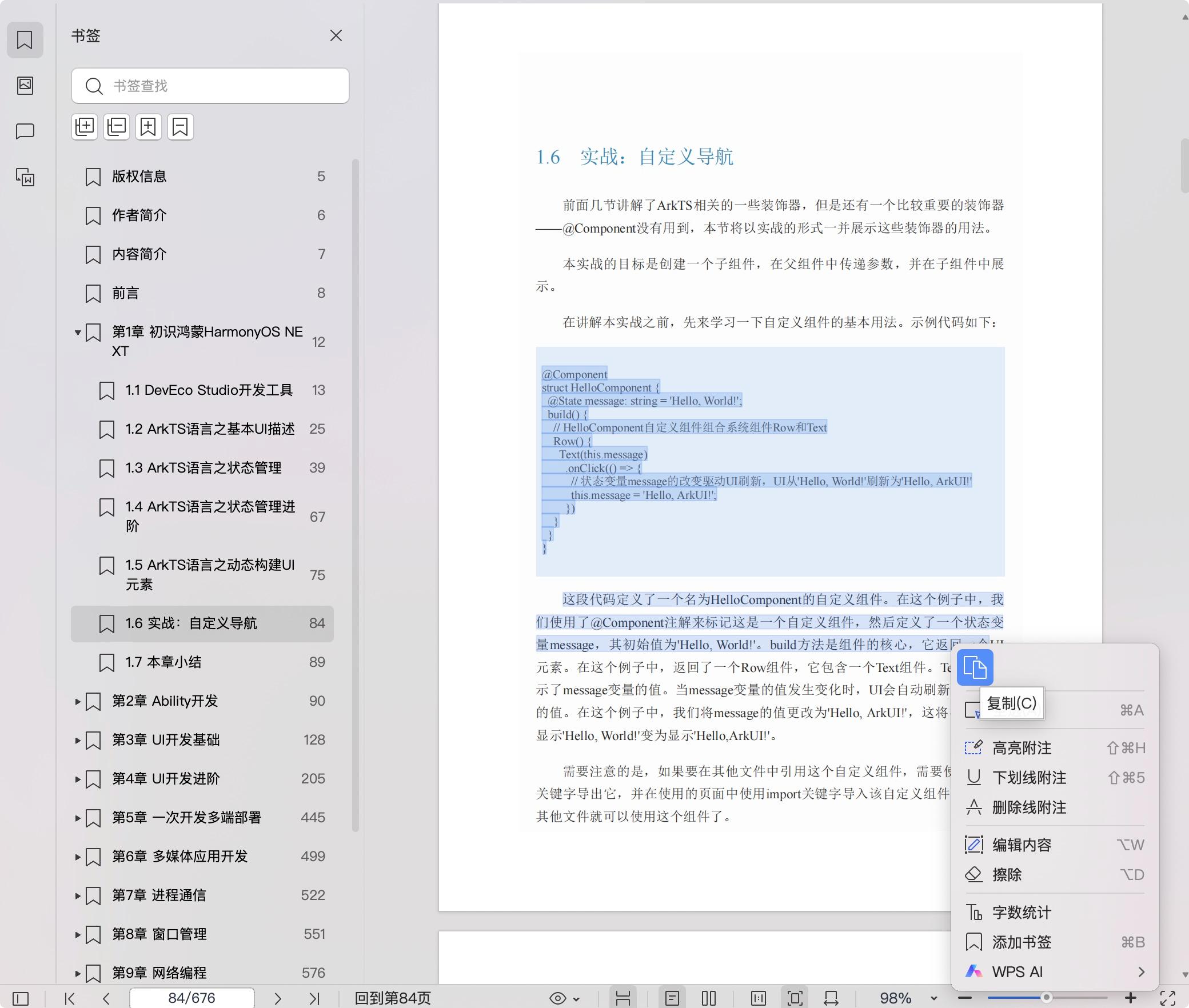Open the zoom percentage dropdown

(933, 999)
